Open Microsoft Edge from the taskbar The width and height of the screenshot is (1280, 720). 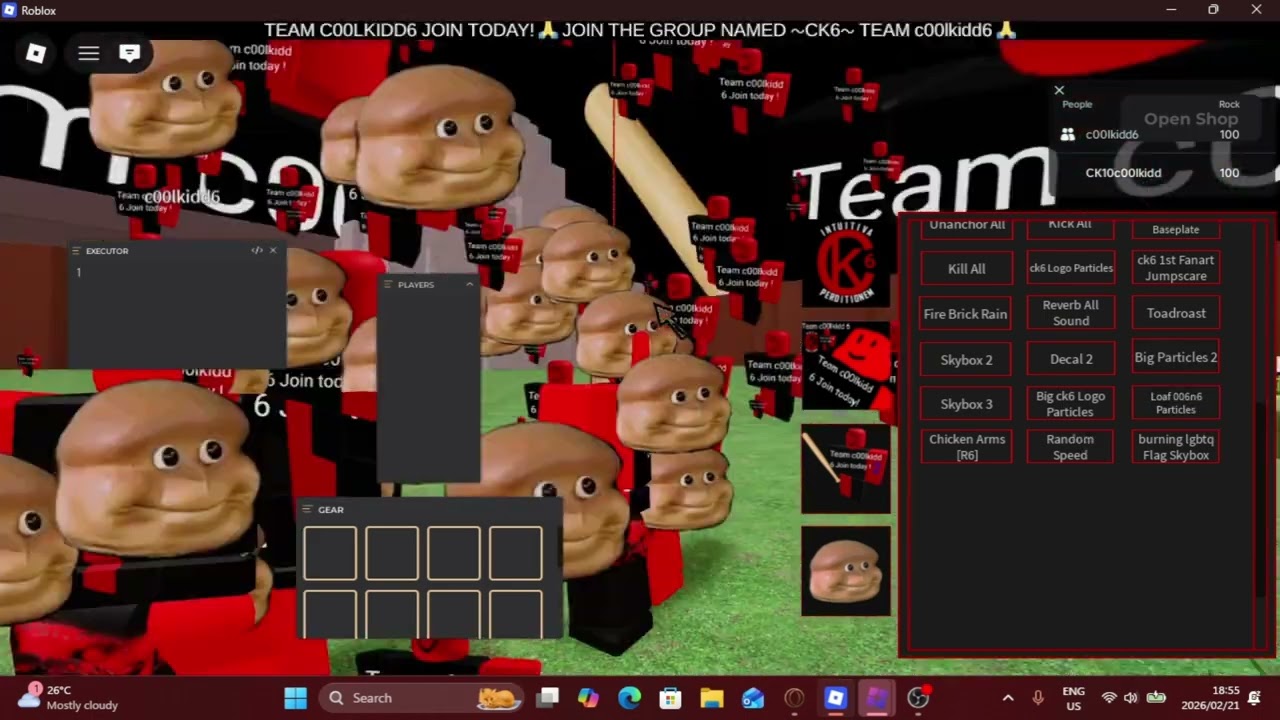(630, 698)
